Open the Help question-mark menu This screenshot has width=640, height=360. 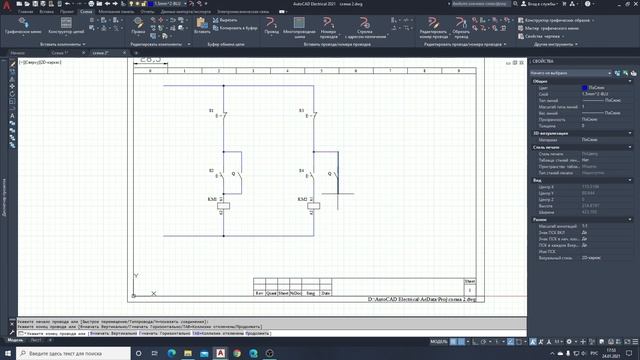[588, 4]
